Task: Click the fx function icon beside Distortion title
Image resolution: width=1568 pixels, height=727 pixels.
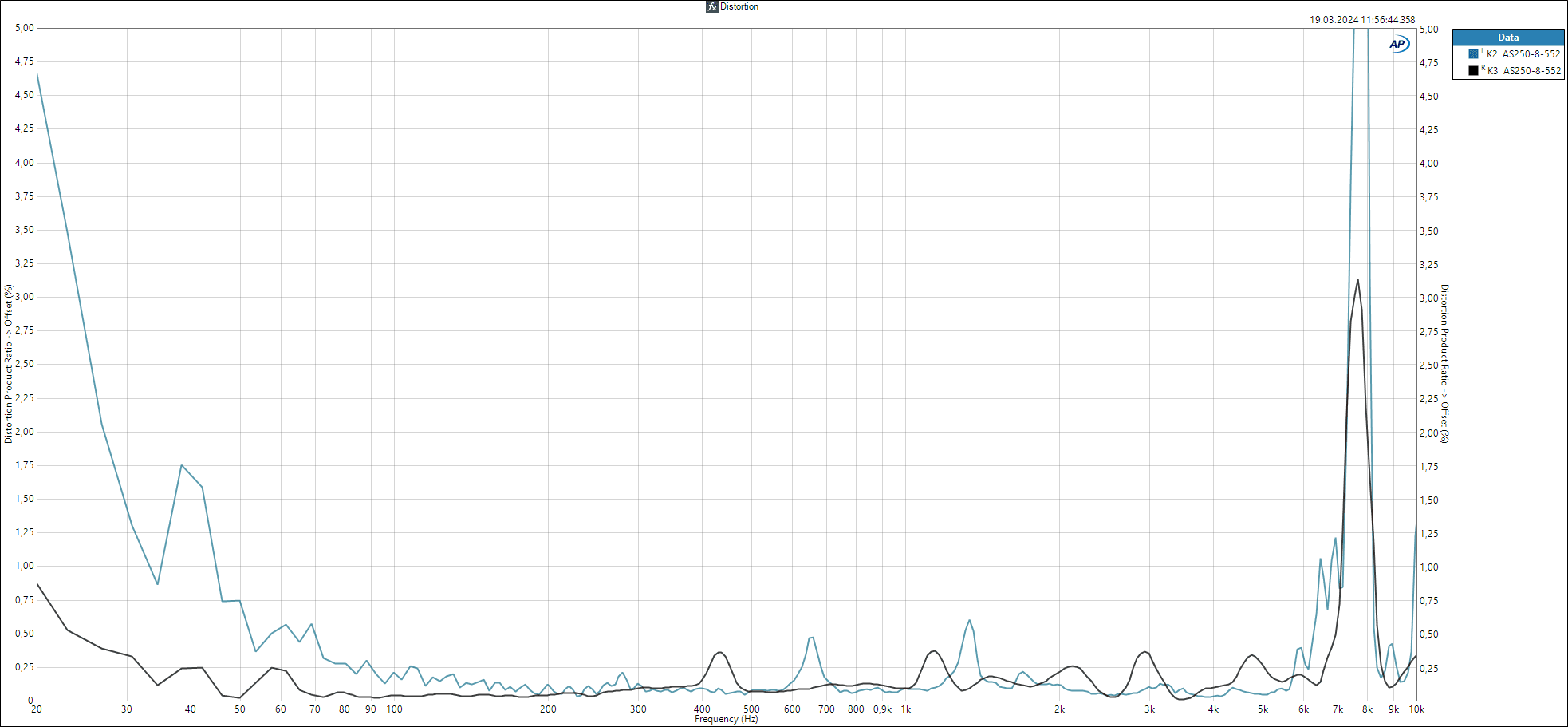Action: click(711, 6)
